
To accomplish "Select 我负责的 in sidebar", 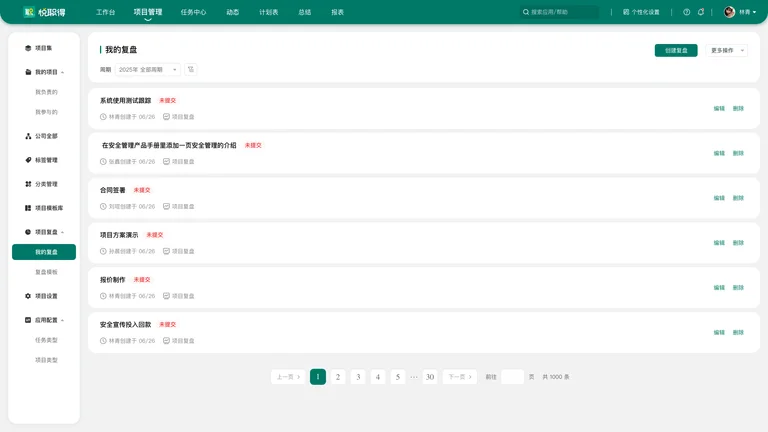I will tap(46, 92).
